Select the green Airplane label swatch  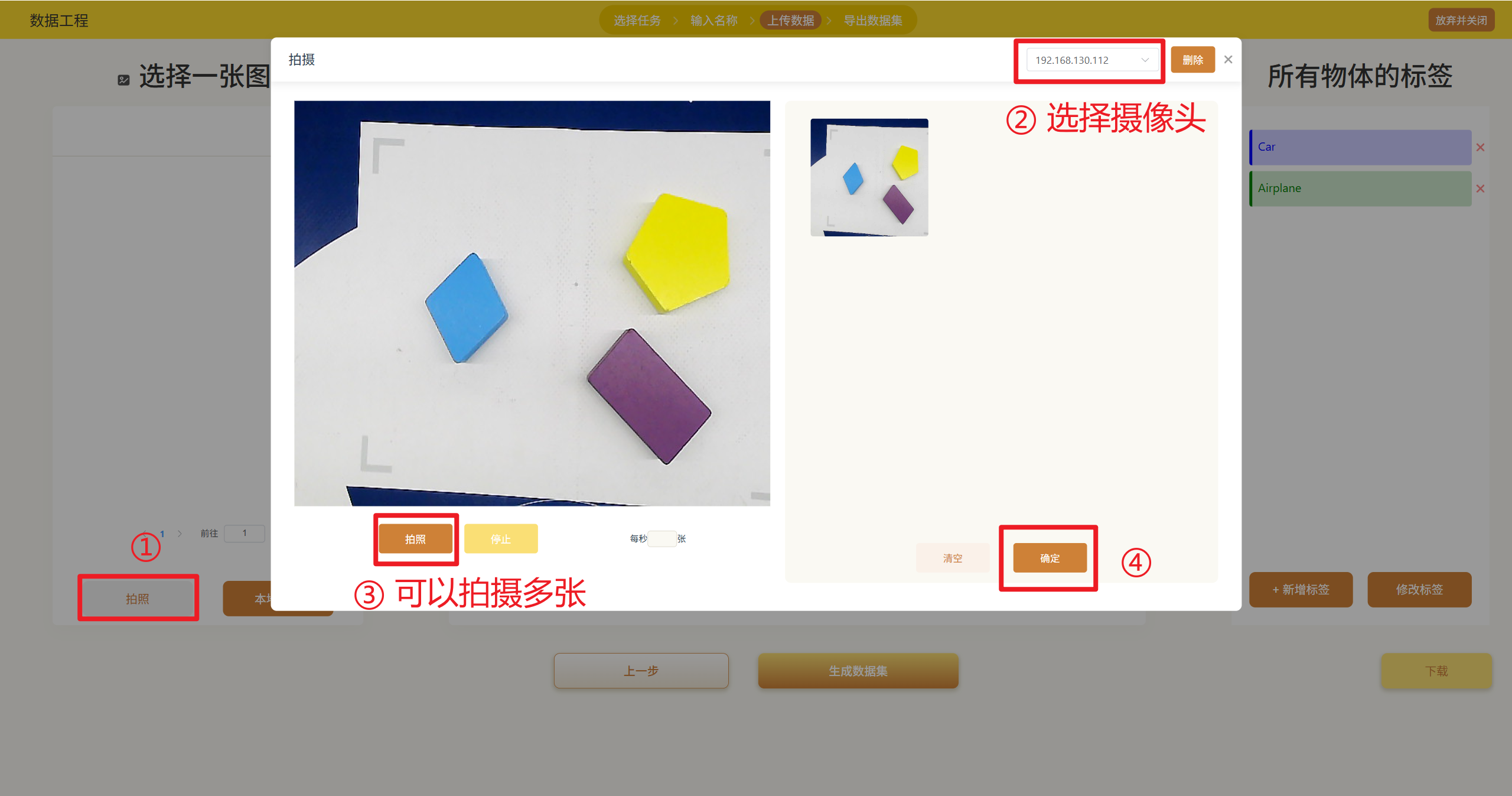pos(1360,189)
